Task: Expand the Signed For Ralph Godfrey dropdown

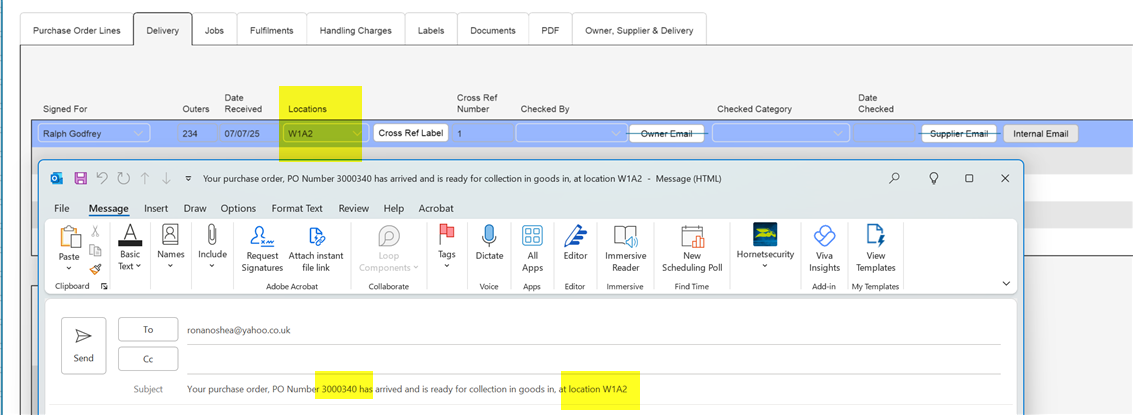Action: point(138,134)
